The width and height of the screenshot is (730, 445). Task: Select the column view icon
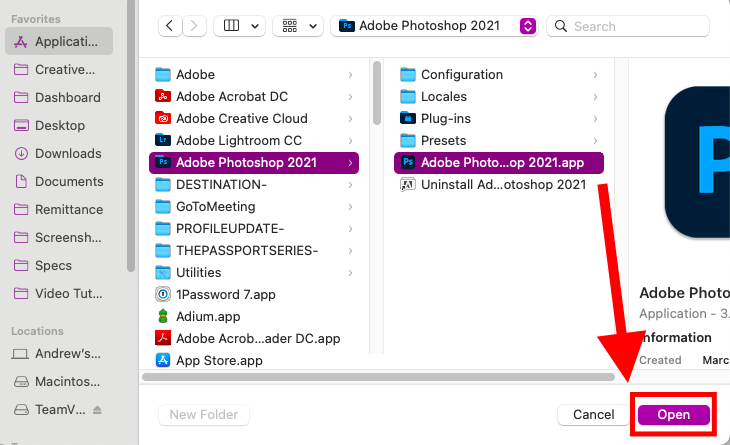(x=231, y=26)
